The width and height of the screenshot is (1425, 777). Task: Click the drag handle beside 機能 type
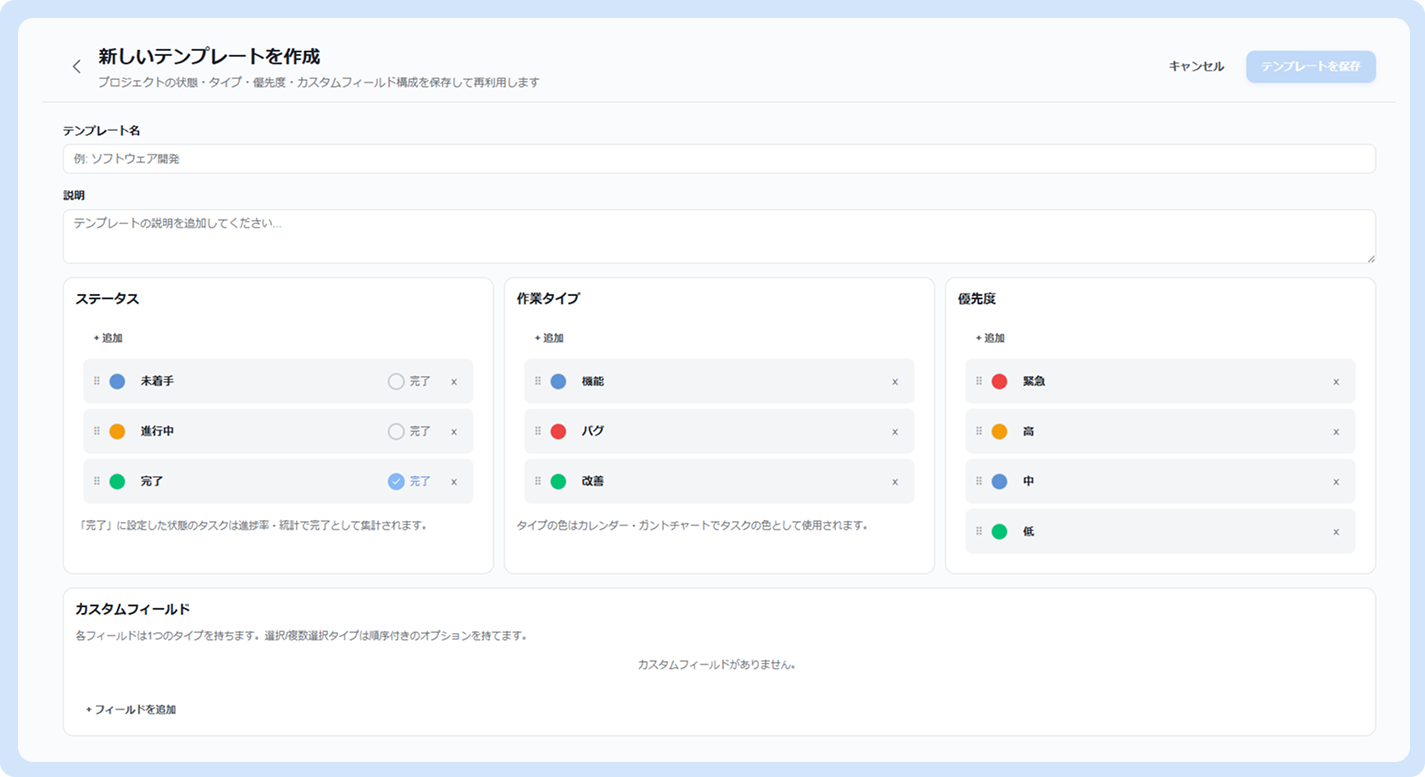[538, 381]
